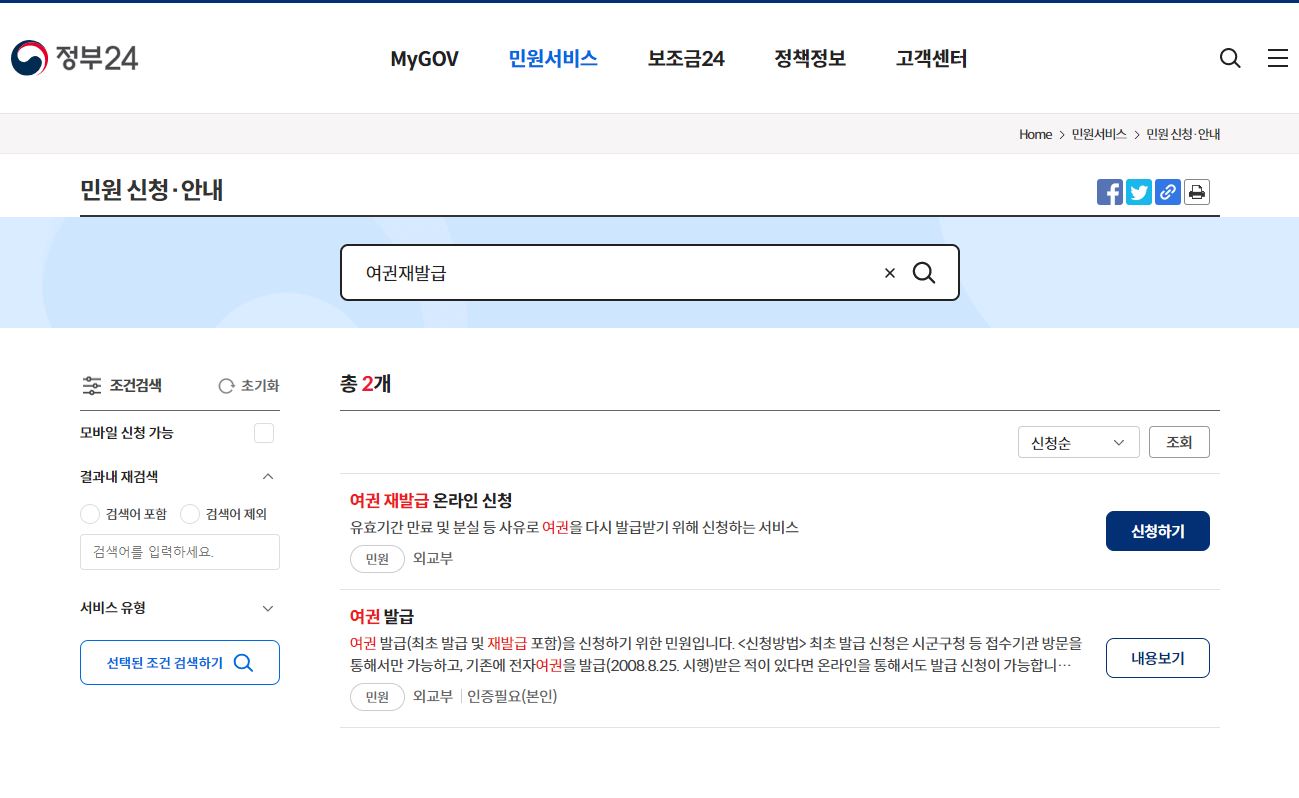Viewport: 1299px width, 798px height.
Task: Open the hamburger menu at top right
Action: (x=1277, y=59)
